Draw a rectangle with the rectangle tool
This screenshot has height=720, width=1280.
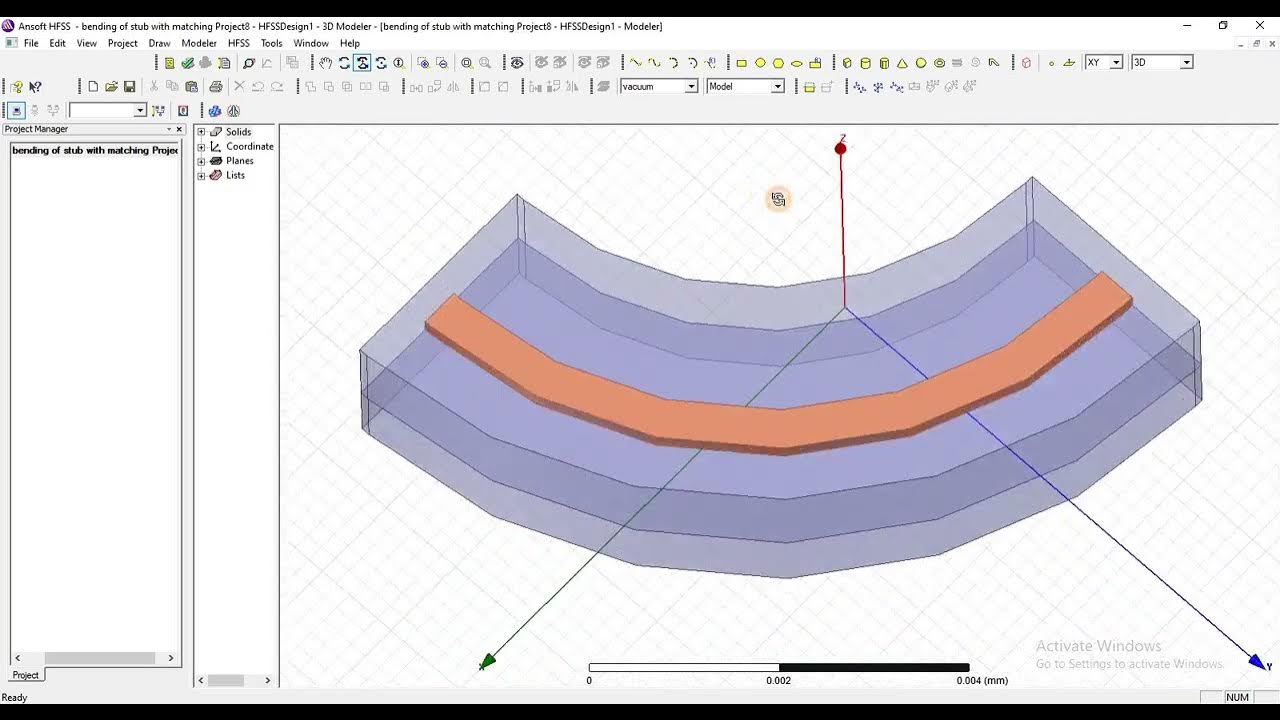pos(742,63)
